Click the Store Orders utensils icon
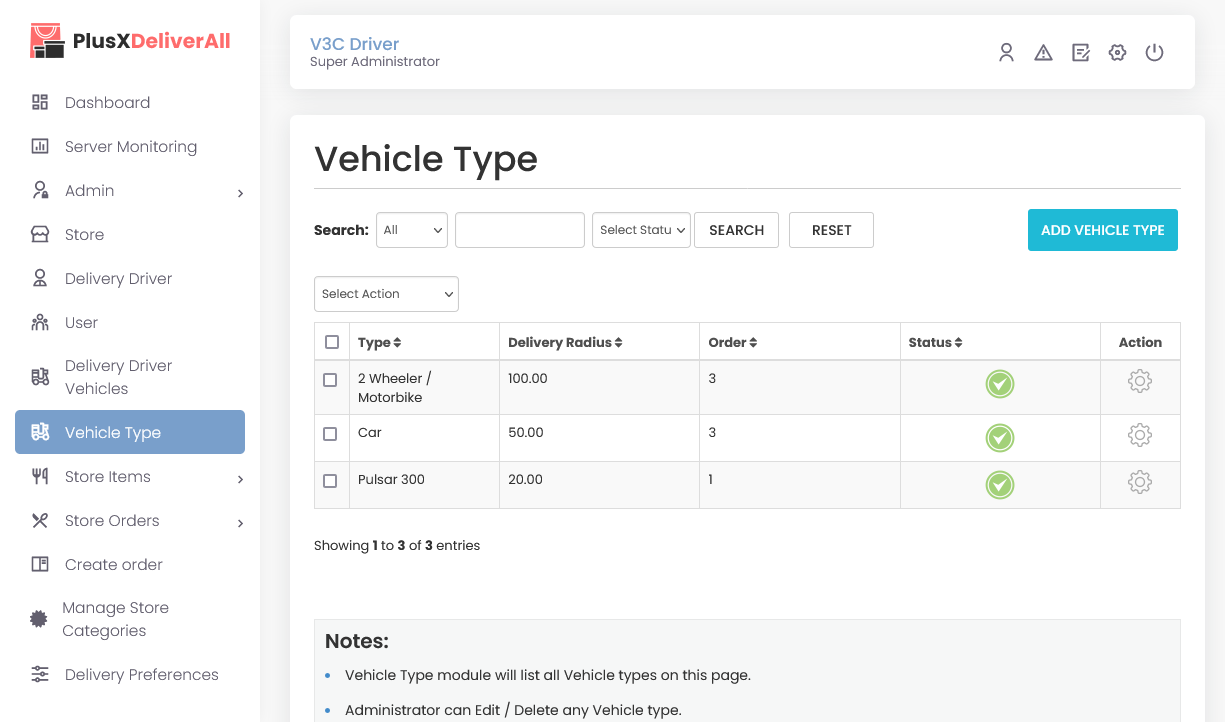1225x722 pixels. [x=40, y=520]
